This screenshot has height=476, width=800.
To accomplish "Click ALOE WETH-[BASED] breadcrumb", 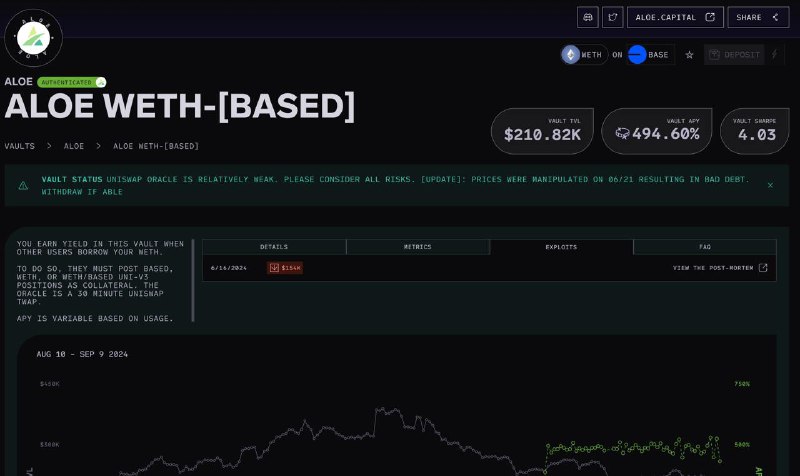I will [156, 146].
